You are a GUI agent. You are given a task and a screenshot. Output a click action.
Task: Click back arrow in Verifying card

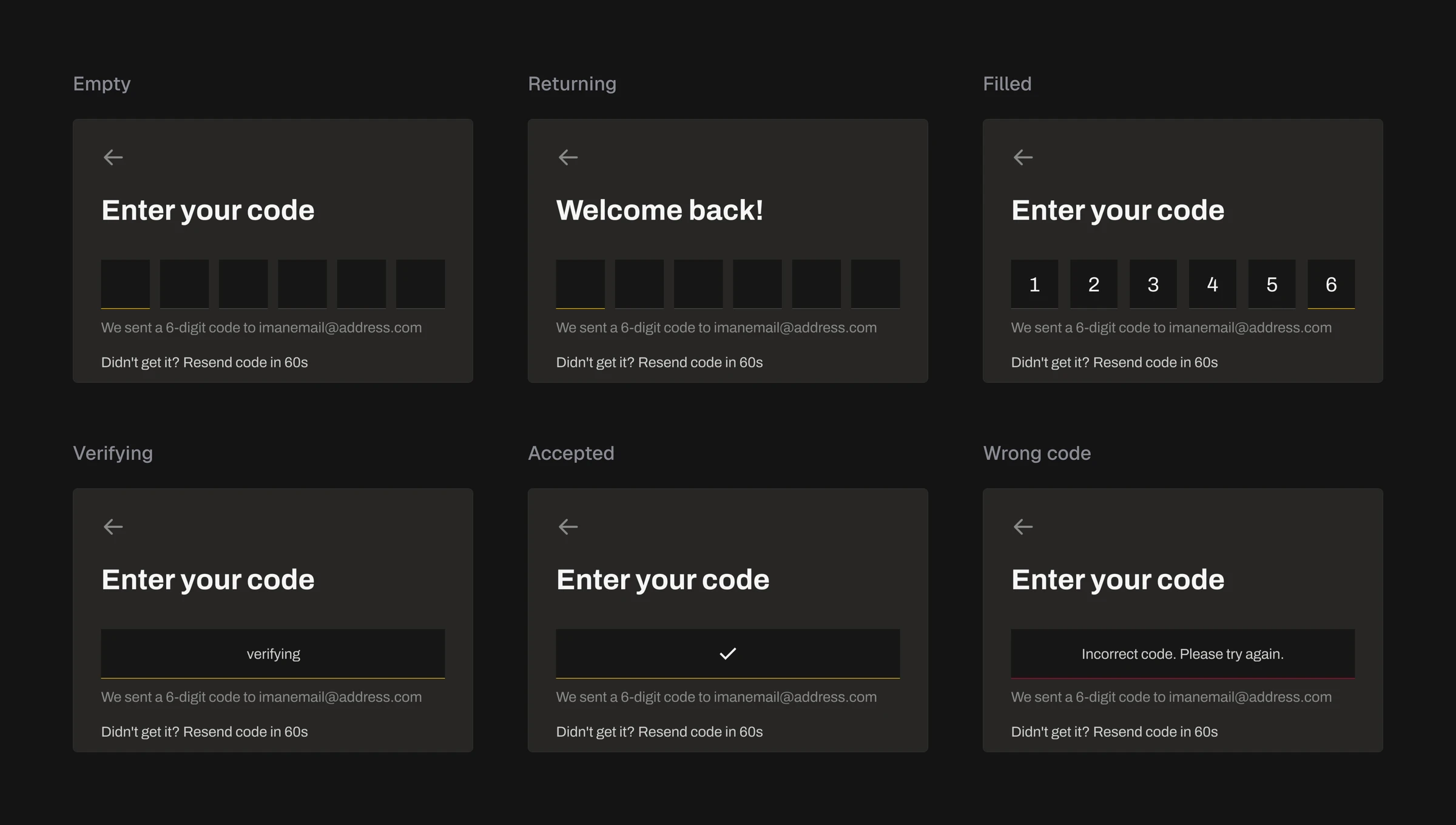coord(113,527)
